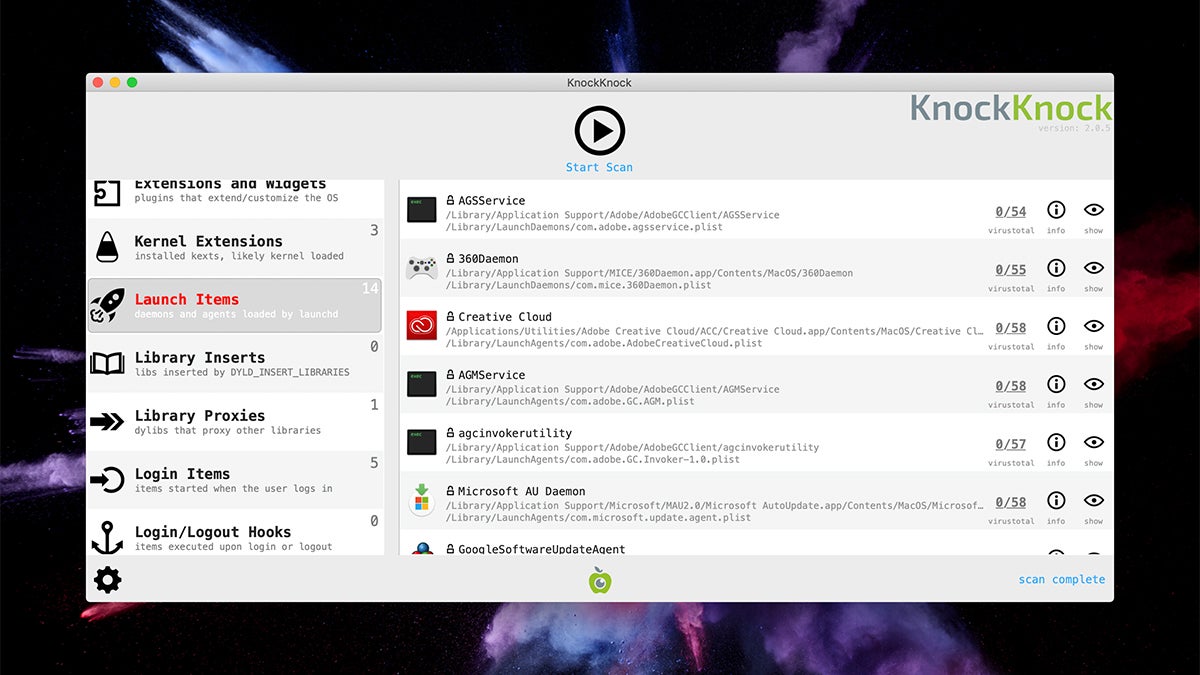Click the Microsoft AU Daemon icon
The width and height of the screenshot is (1200, 675).
[421, 500]
